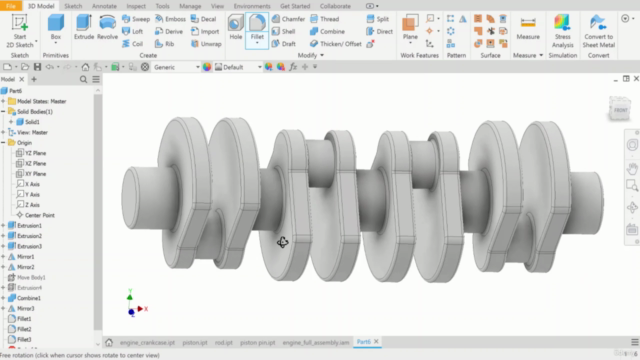Select the Shell tool
This screenshot has height=360, width=640.
[283, 31]
